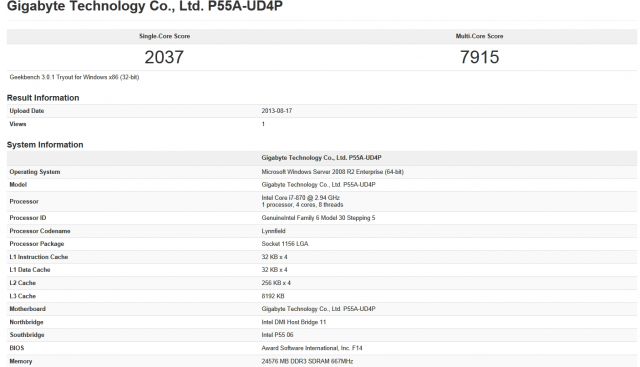Select the L3 Cache label
The height and width of the screenshot is (367, 640).
[22, 296]
